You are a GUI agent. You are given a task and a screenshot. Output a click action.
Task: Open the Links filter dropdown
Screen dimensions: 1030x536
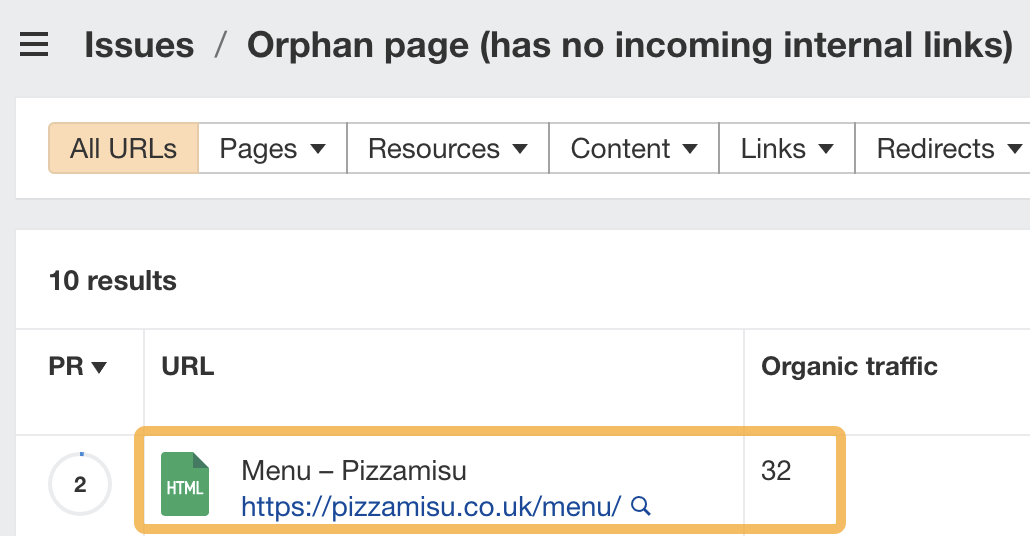tap(787, 149)
